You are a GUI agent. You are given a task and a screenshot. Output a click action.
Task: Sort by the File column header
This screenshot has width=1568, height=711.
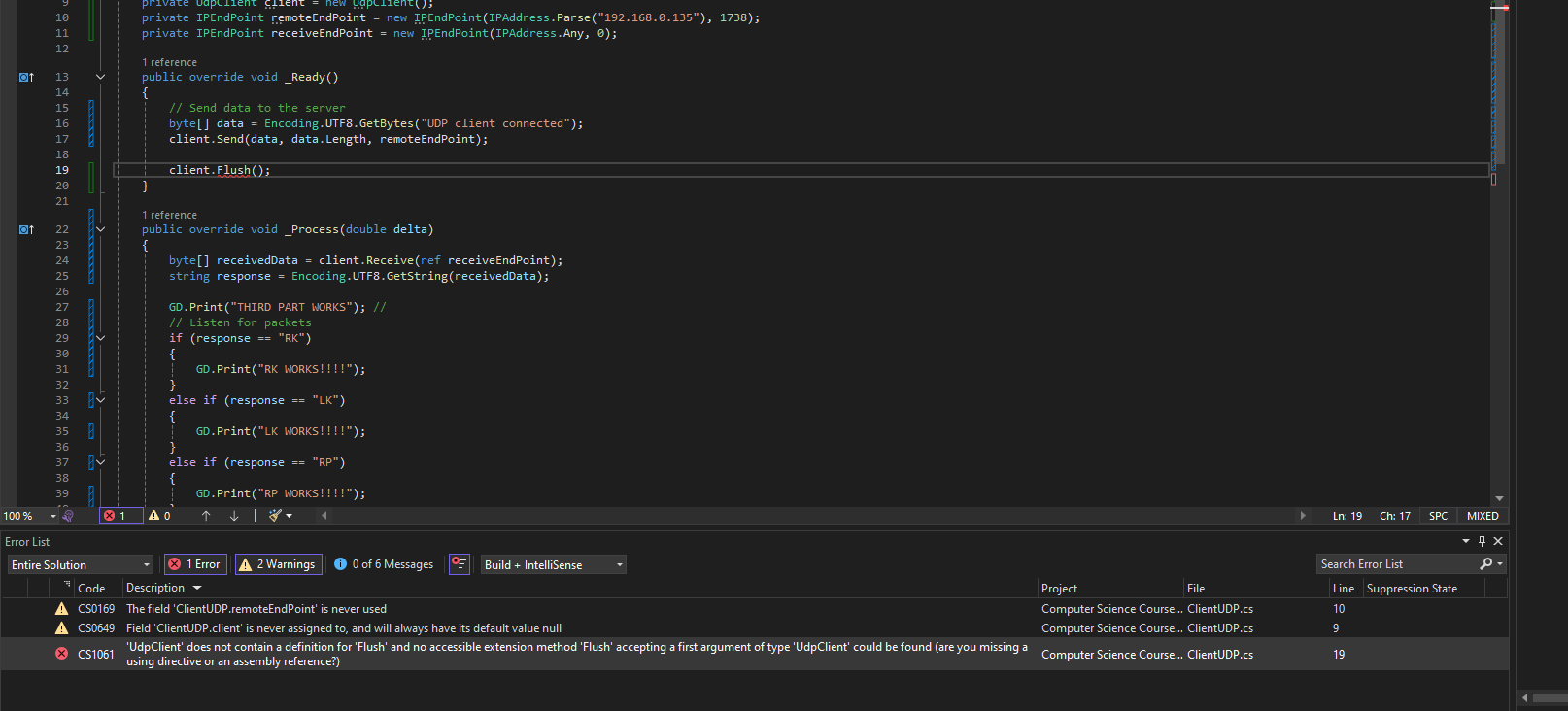pos(1196,589)
